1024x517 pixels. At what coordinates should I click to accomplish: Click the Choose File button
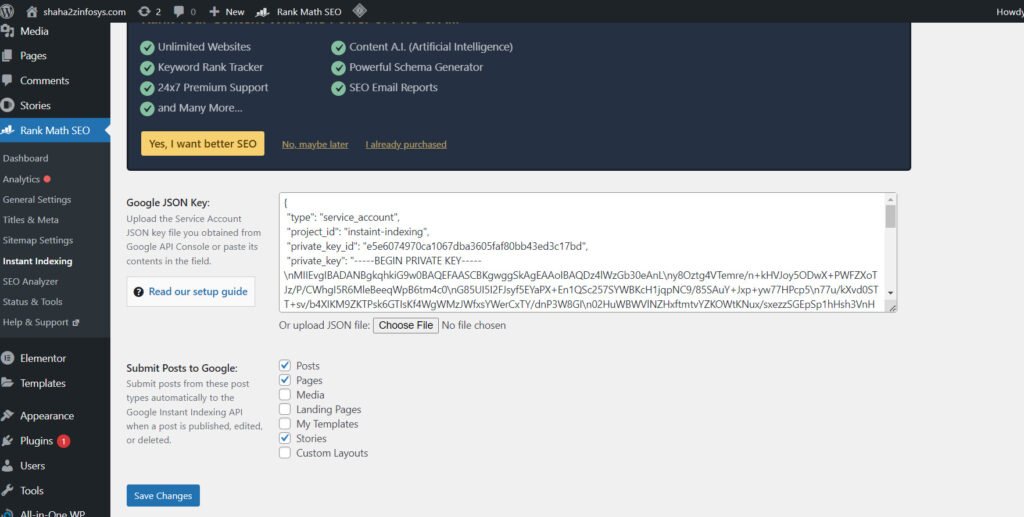coord(406,325)
